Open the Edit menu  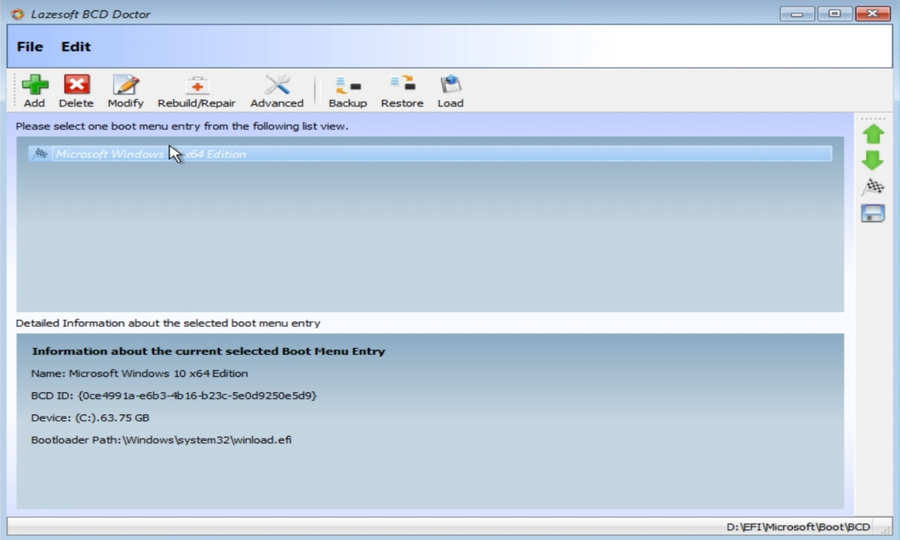76,46
